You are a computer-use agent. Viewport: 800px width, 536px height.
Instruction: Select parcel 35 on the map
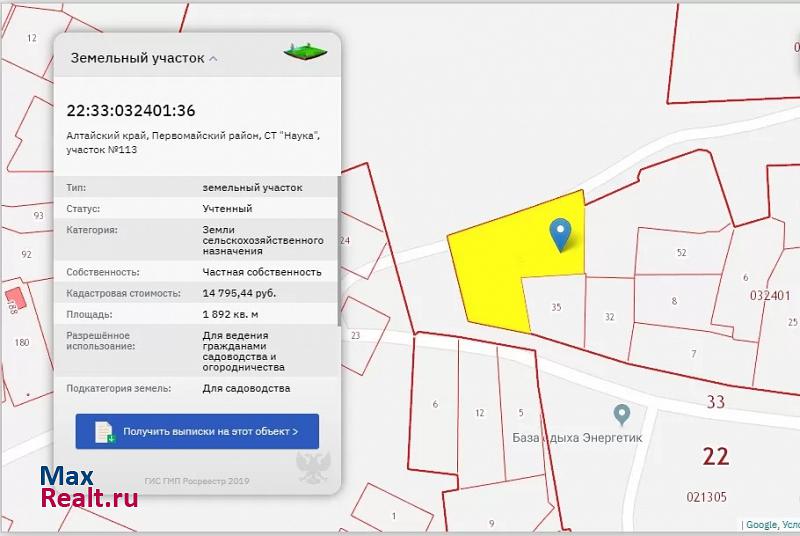tap(555, 307)
